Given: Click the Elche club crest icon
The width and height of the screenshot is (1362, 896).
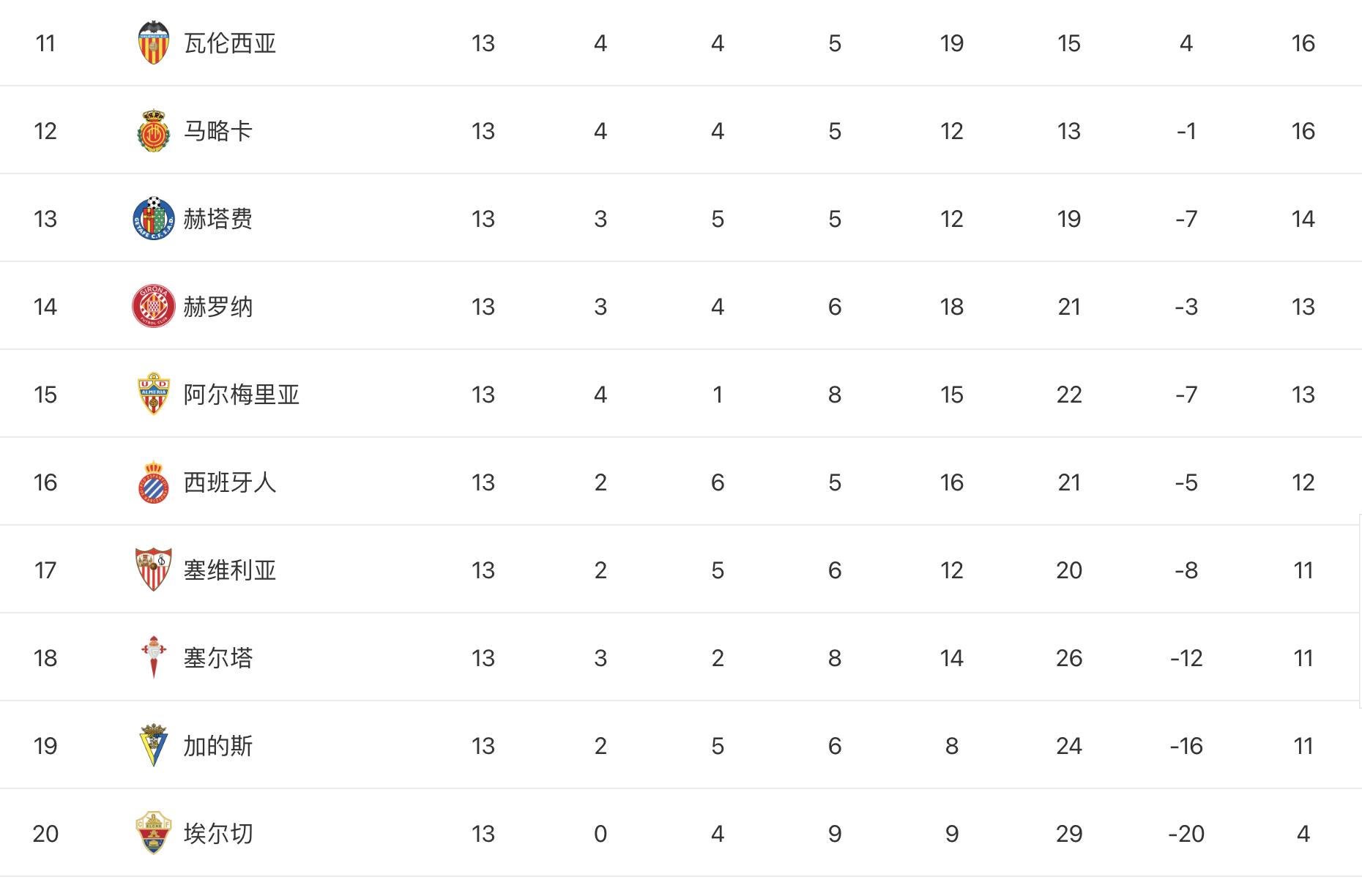Looking at the screenshot, I should coord(154,833).
